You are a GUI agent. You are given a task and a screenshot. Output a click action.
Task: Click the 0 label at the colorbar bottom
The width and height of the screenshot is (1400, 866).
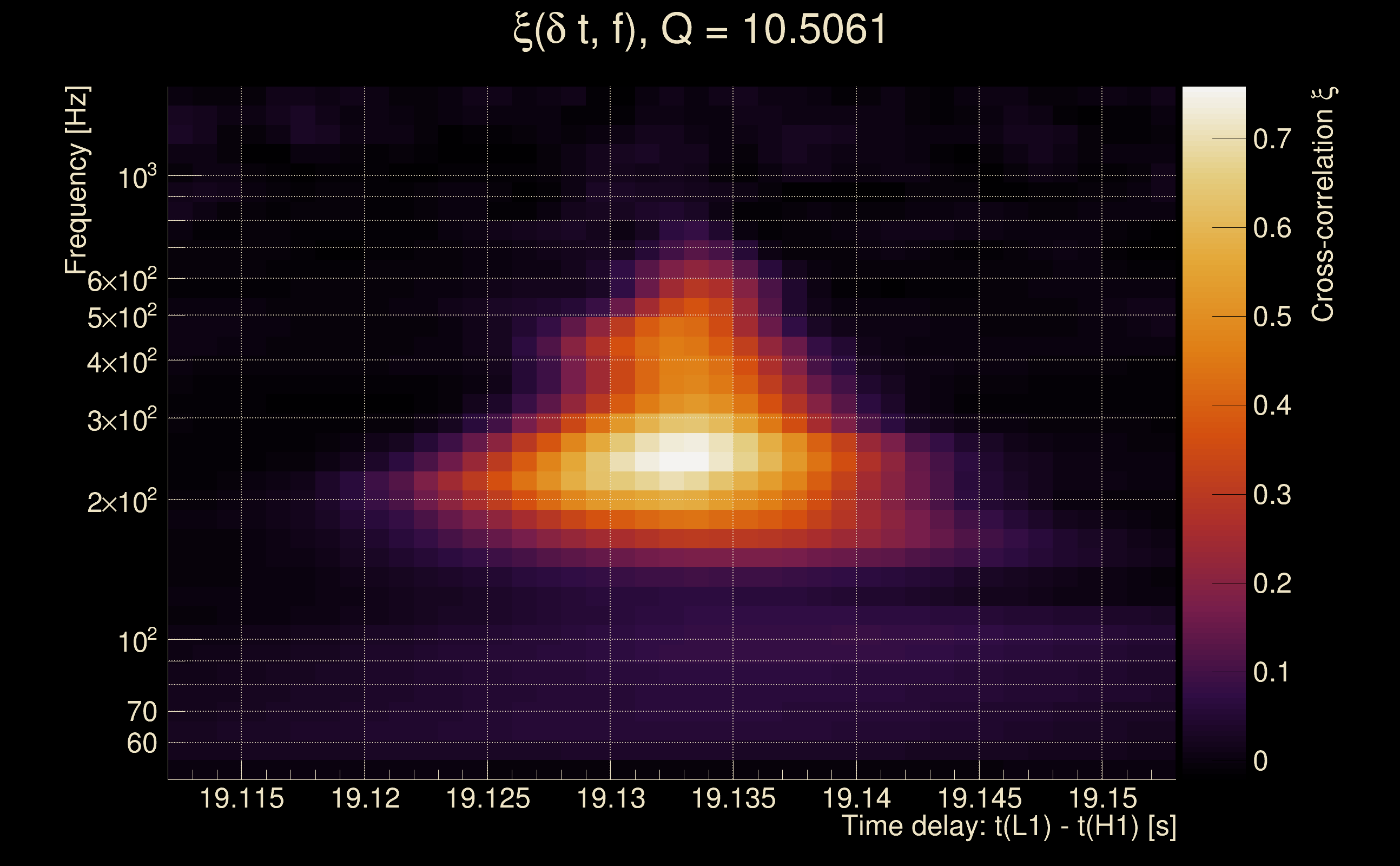(x=1260, y=761)
